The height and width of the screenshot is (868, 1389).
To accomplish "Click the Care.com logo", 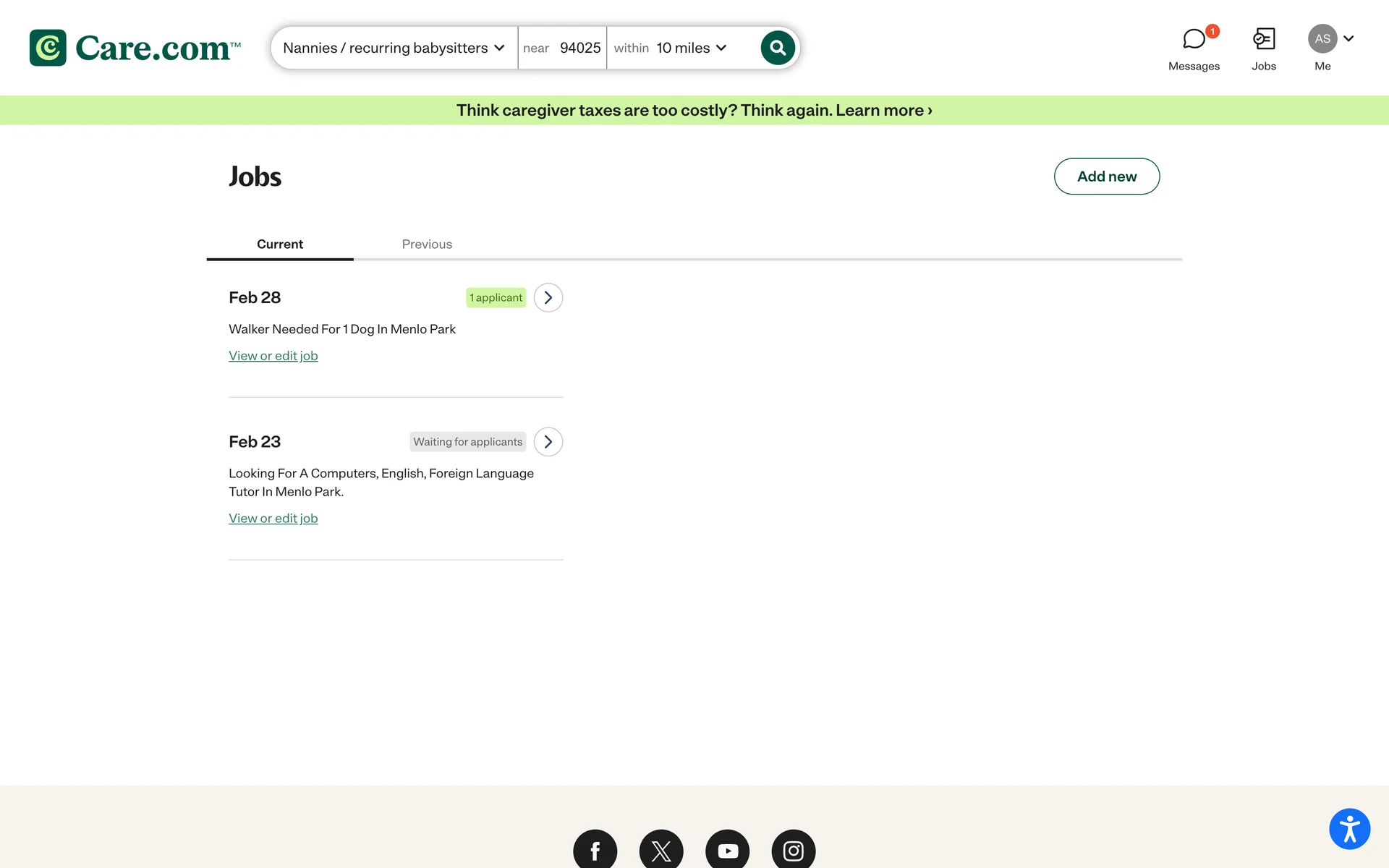I will tap(135, 48).
